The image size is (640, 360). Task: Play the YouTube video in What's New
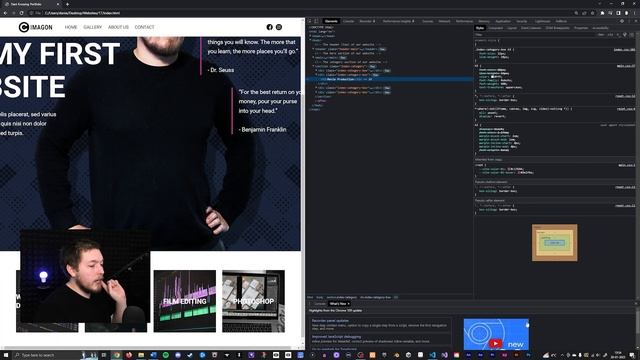tap(496, 344)
